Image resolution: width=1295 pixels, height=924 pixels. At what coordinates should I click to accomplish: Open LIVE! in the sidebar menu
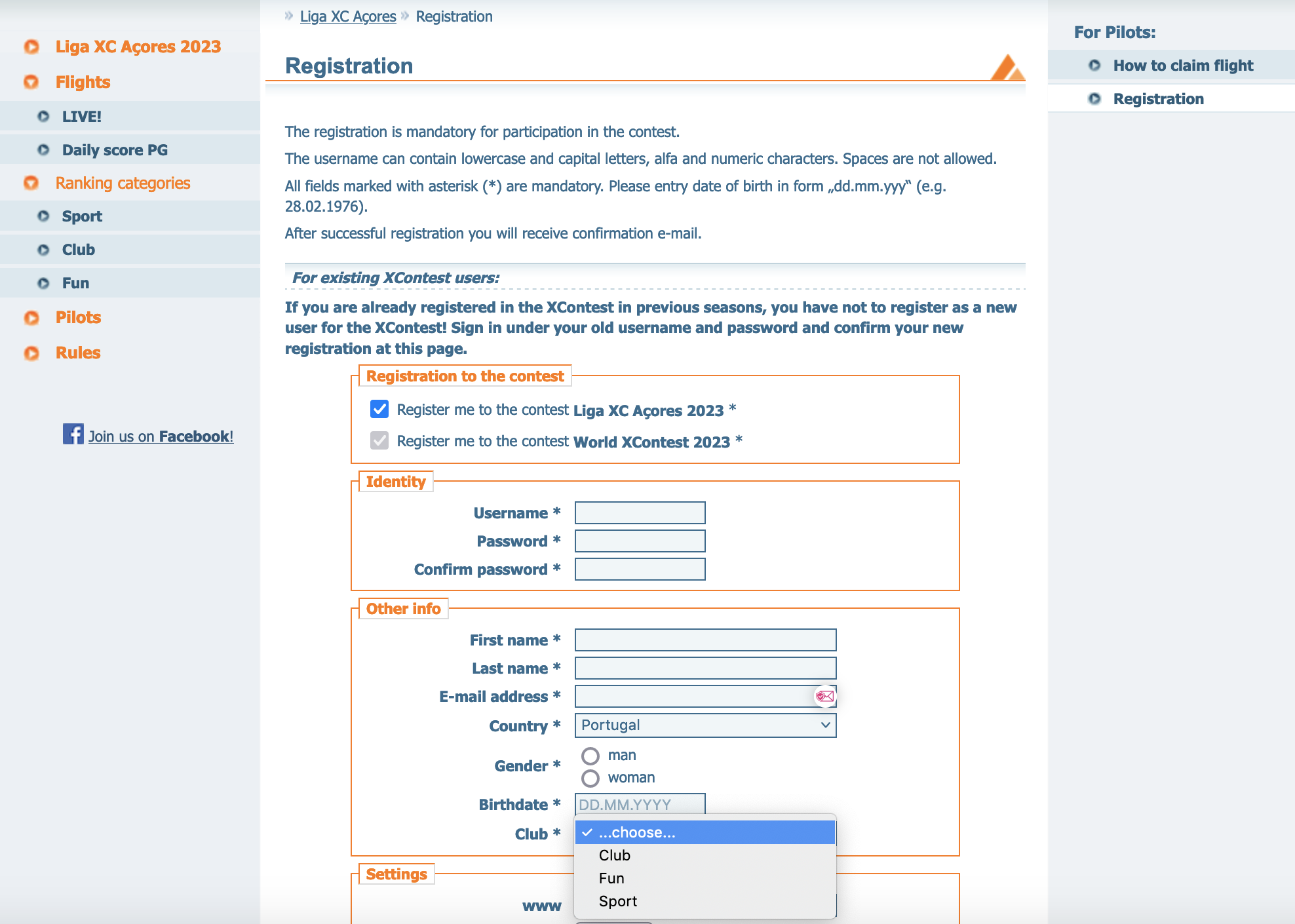coord(82,117)
